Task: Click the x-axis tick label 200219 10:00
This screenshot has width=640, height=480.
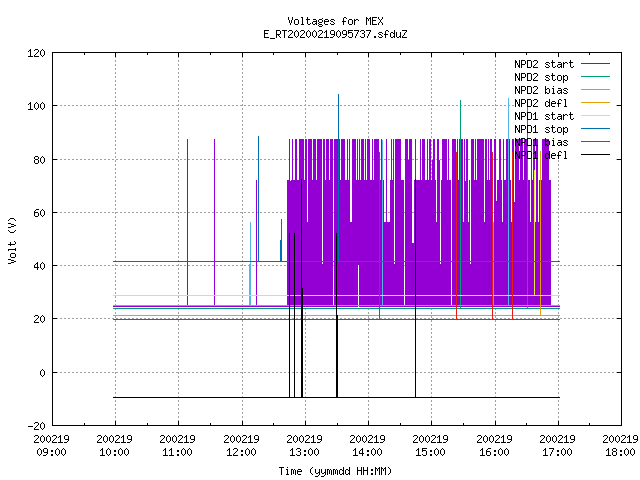Action: pos(115,446)
